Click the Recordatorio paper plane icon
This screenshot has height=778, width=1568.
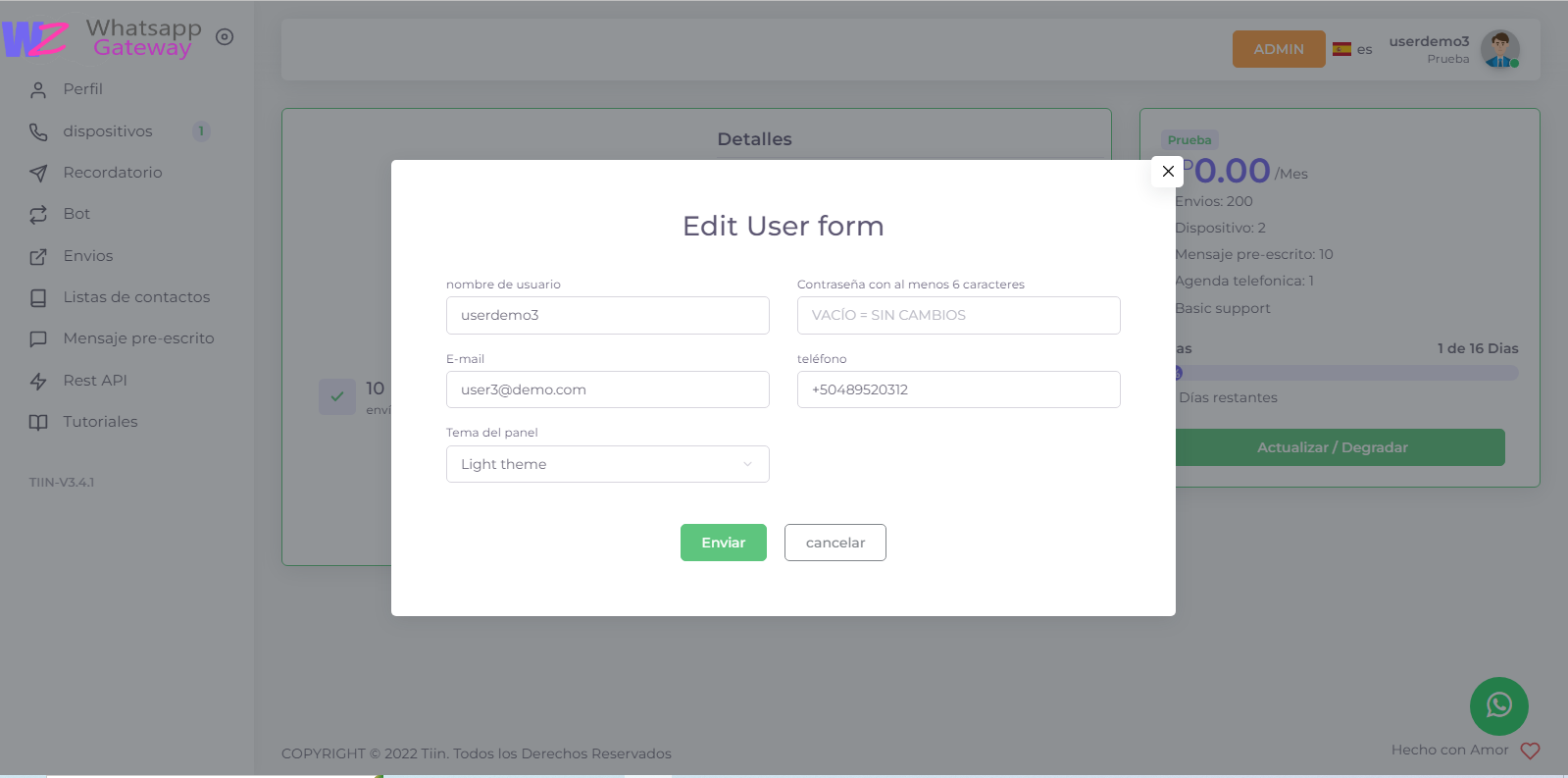38,174
